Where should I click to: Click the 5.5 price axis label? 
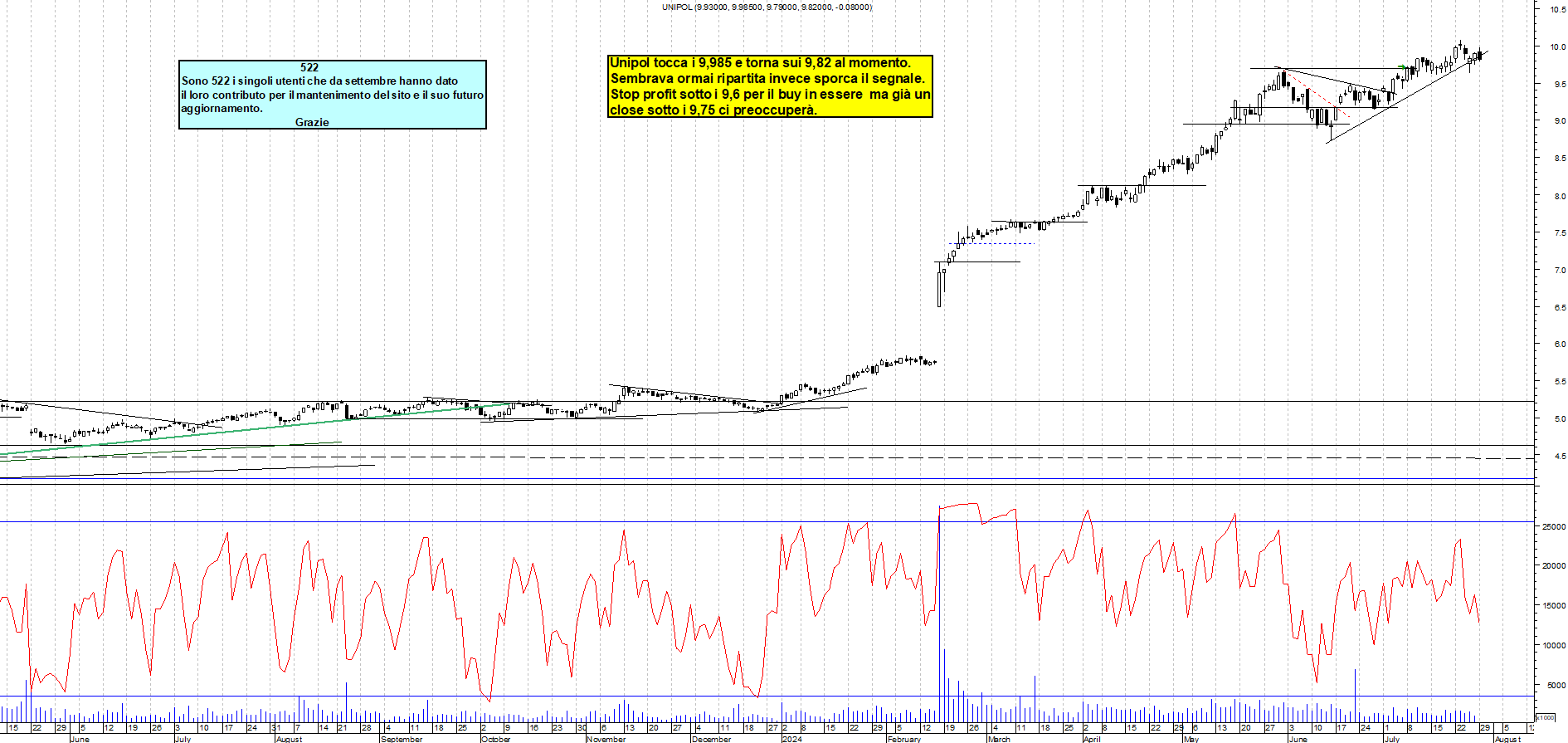click(1560, 382)
